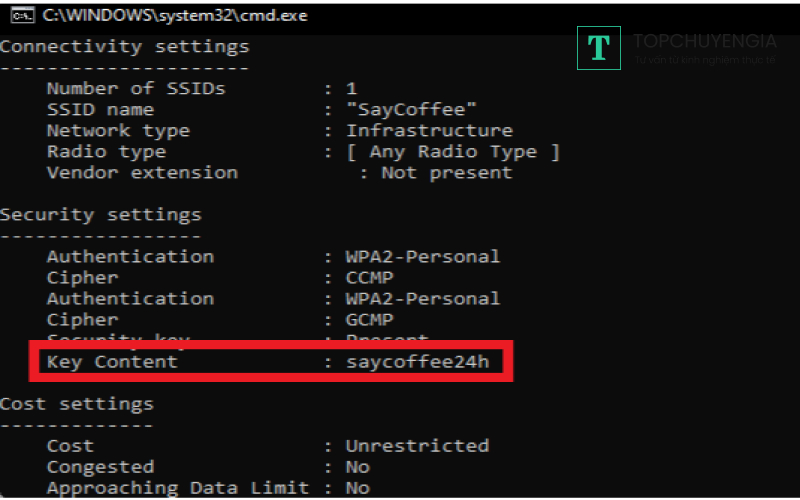Click the GCMP cipher value
This screenshot has width=800, height=500.
pos(369,319)
